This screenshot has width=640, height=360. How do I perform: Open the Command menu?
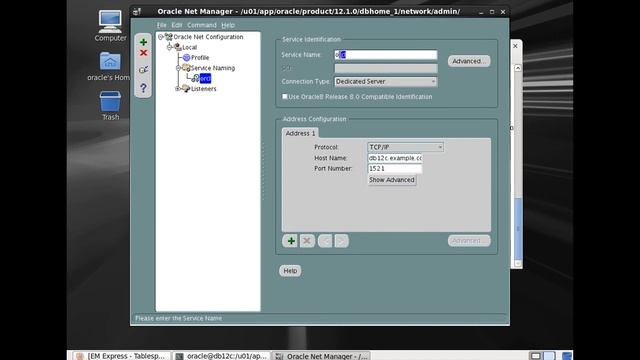(x=202, y=25)
